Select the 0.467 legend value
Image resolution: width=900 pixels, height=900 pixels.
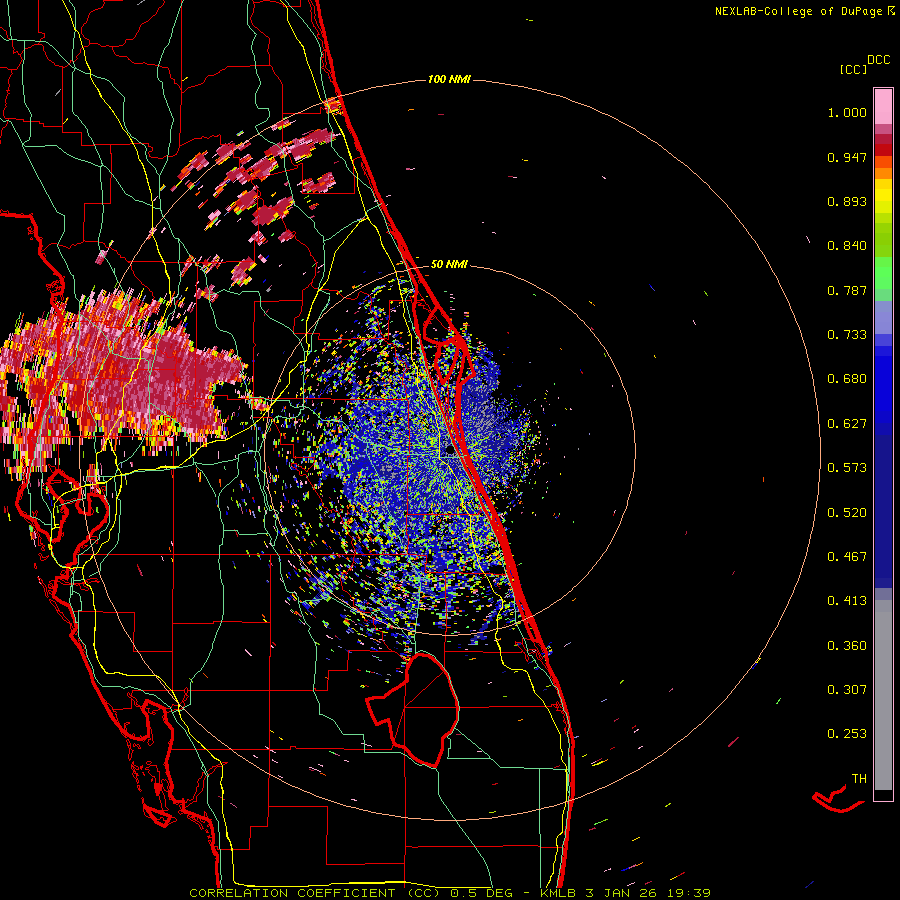click(x=847, y=557)
